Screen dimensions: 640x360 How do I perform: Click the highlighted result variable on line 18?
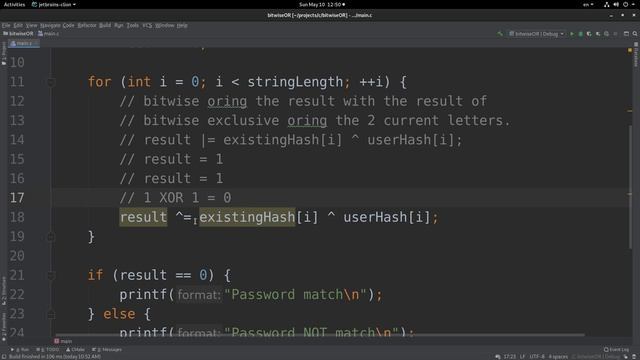143,217
